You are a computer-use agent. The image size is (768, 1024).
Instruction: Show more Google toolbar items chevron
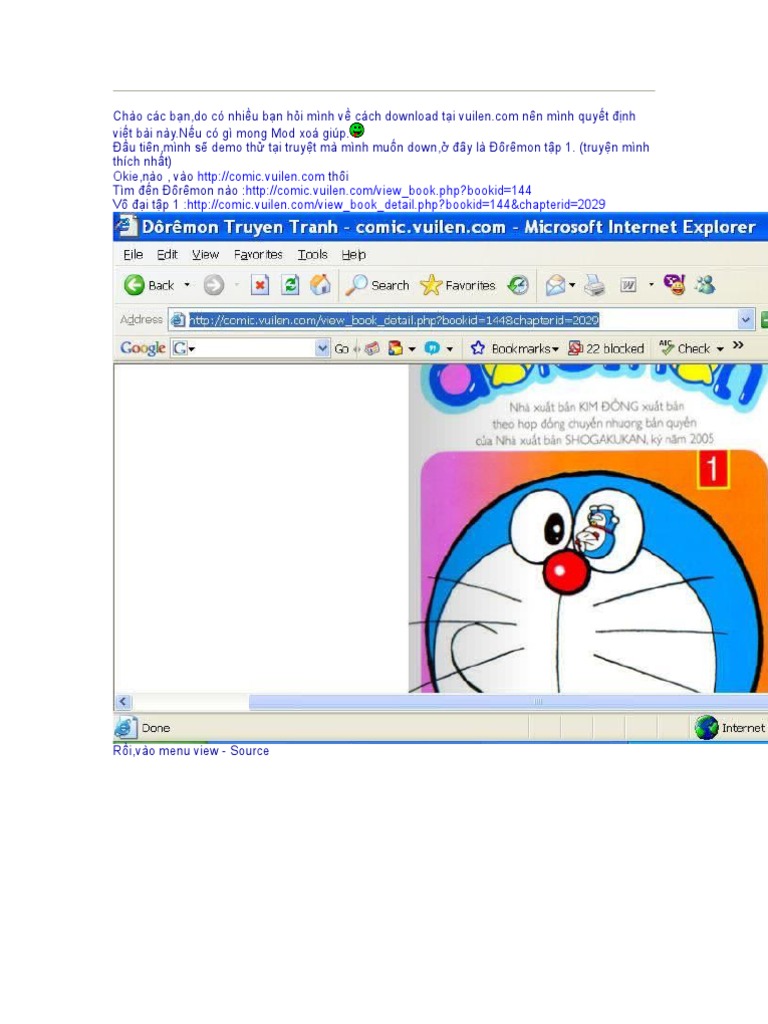pos(738,345)
